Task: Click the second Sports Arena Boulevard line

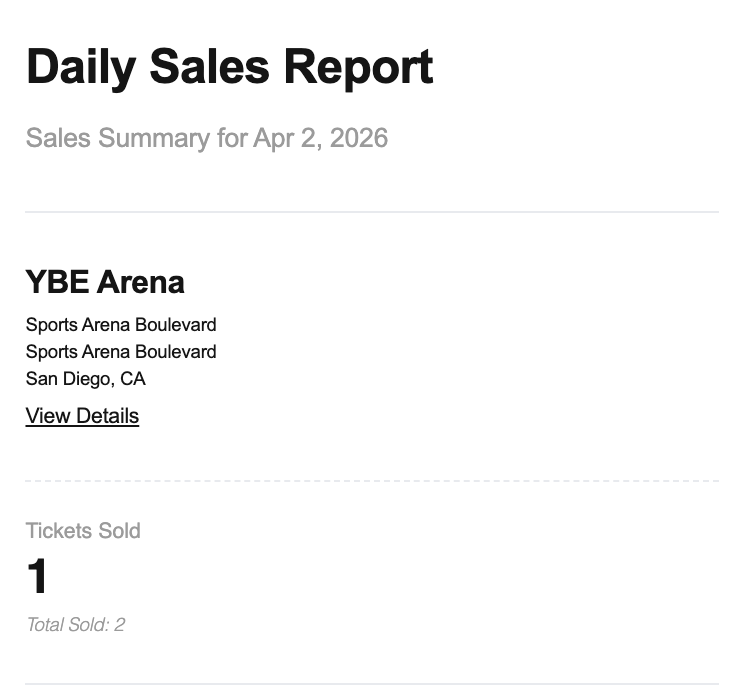Action: 121,352
